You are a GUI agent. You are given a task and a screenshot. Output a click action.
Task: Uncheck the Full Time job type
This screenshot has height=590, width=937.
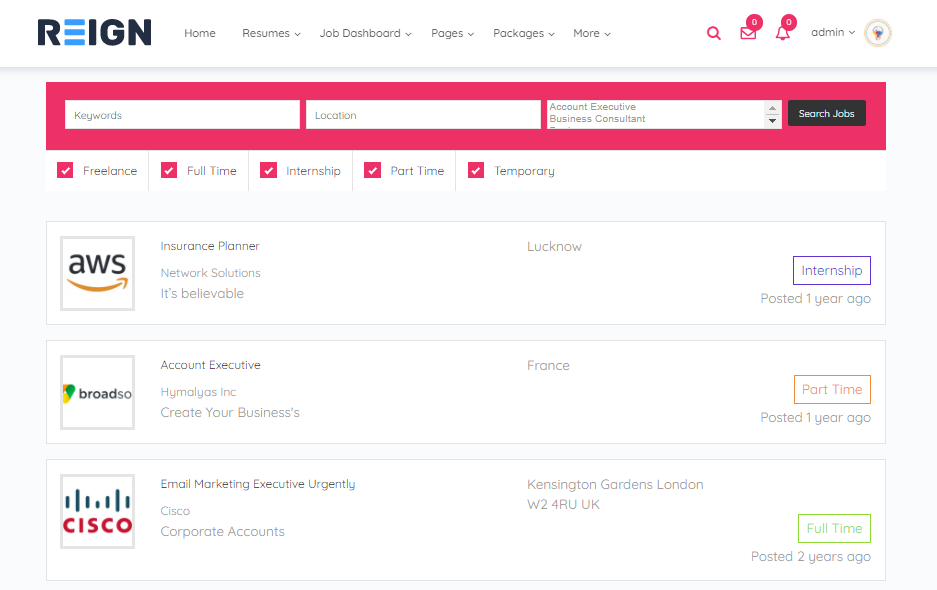coord(169,170)
